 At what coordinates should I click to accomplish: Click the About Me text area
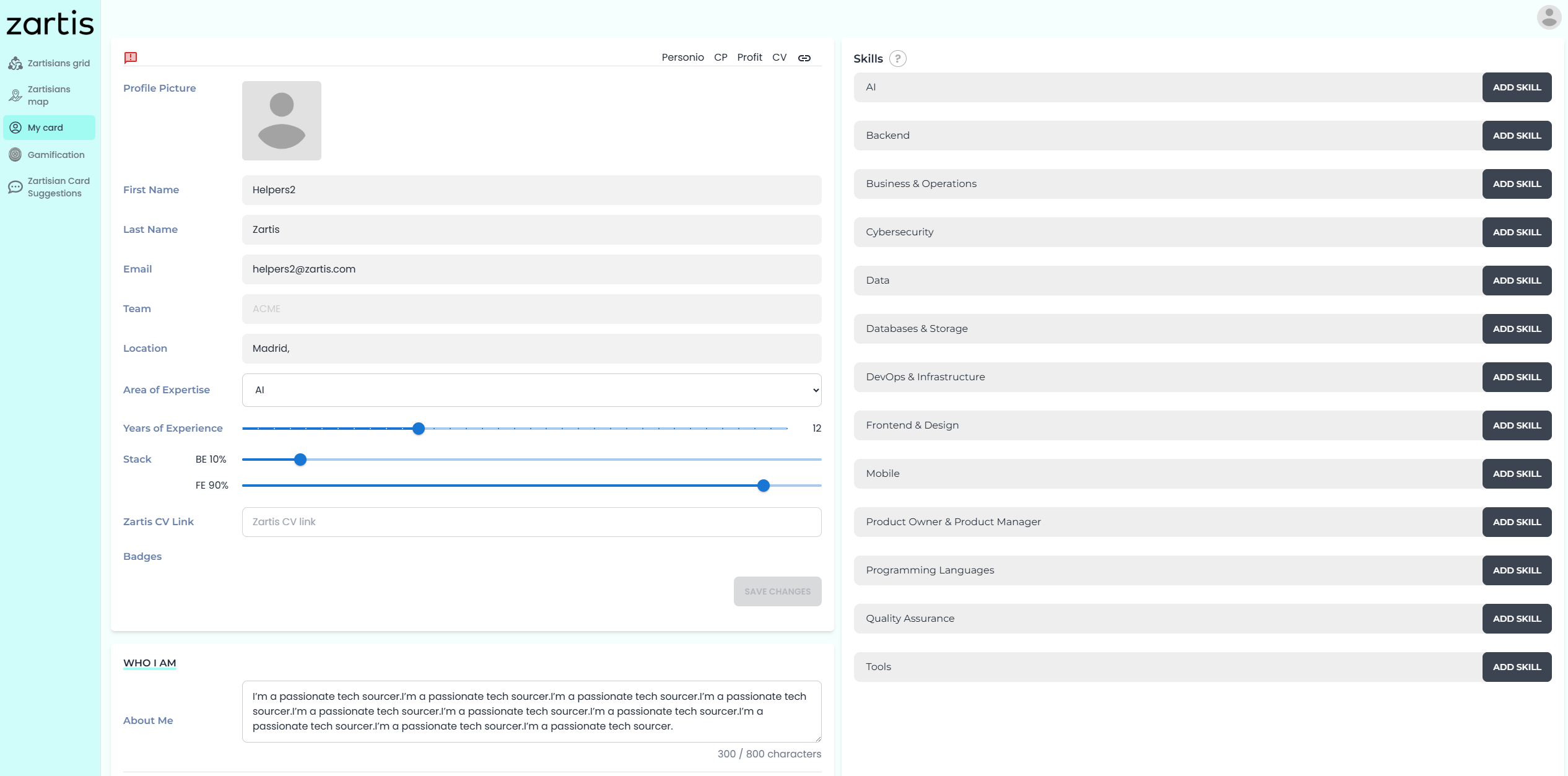(532, 712)
